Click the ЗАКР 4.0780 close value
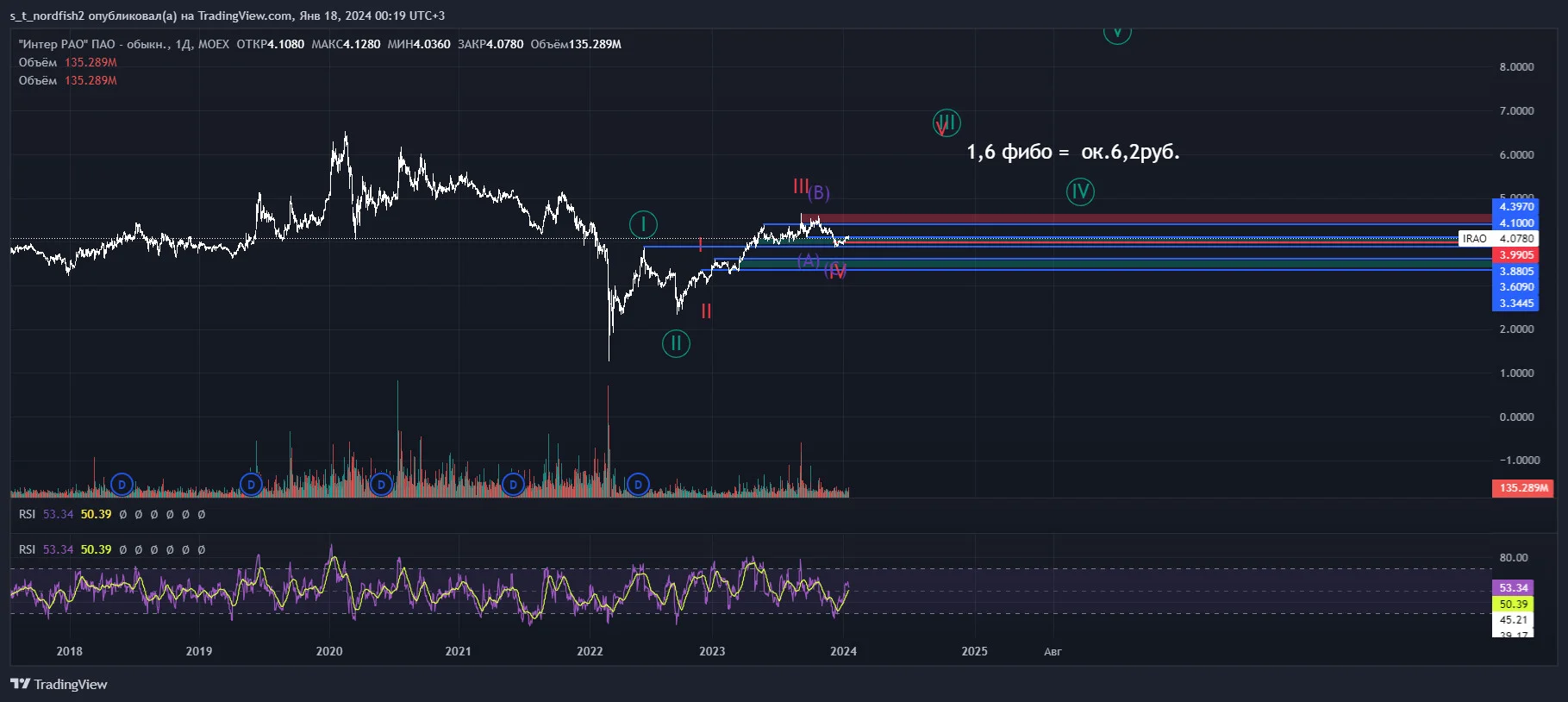The width and height of the screenshot is (1568, 702). (x=490, y=44)
